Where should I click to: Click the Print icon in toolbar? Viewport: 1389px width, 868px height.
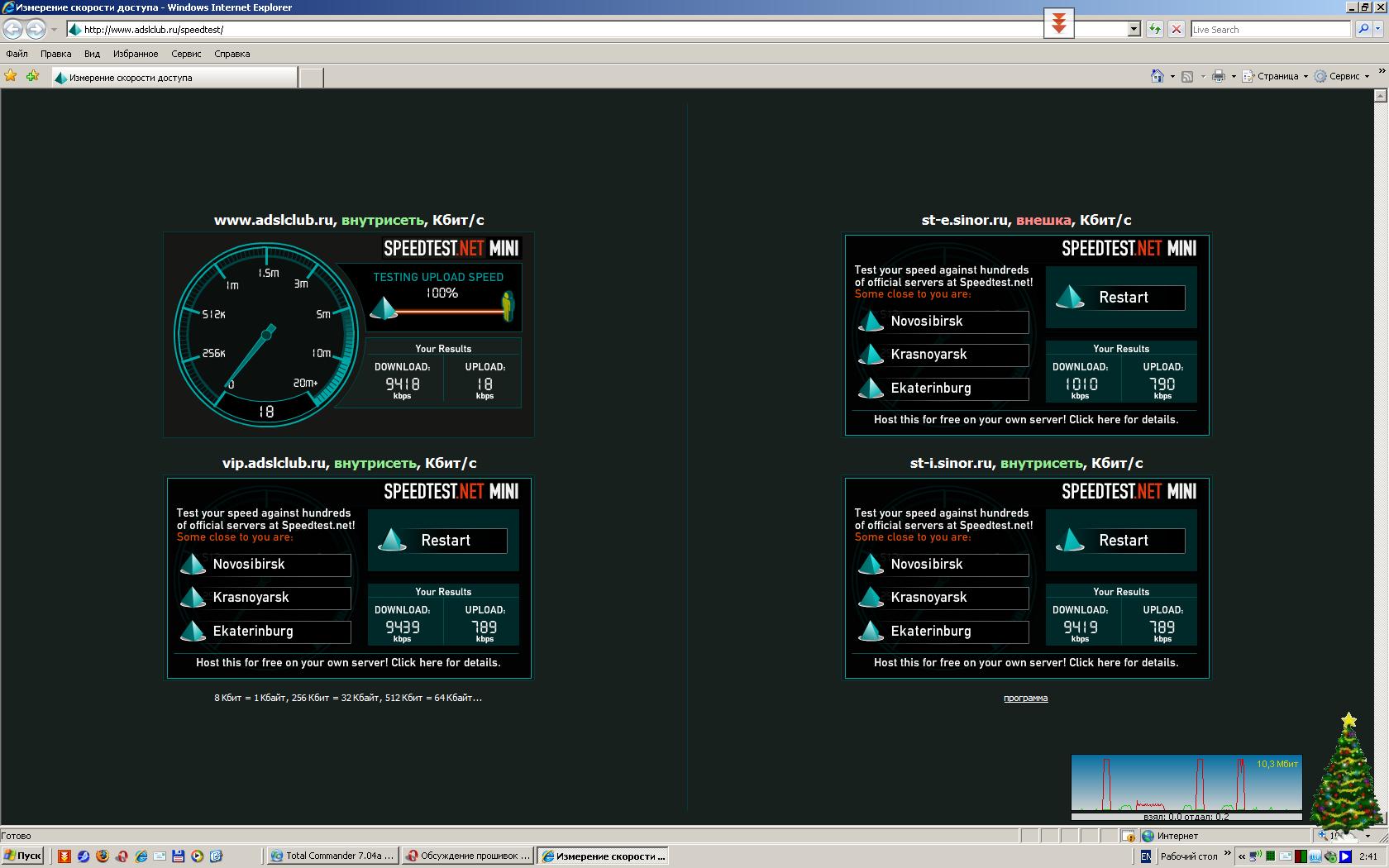point(1218,76)
